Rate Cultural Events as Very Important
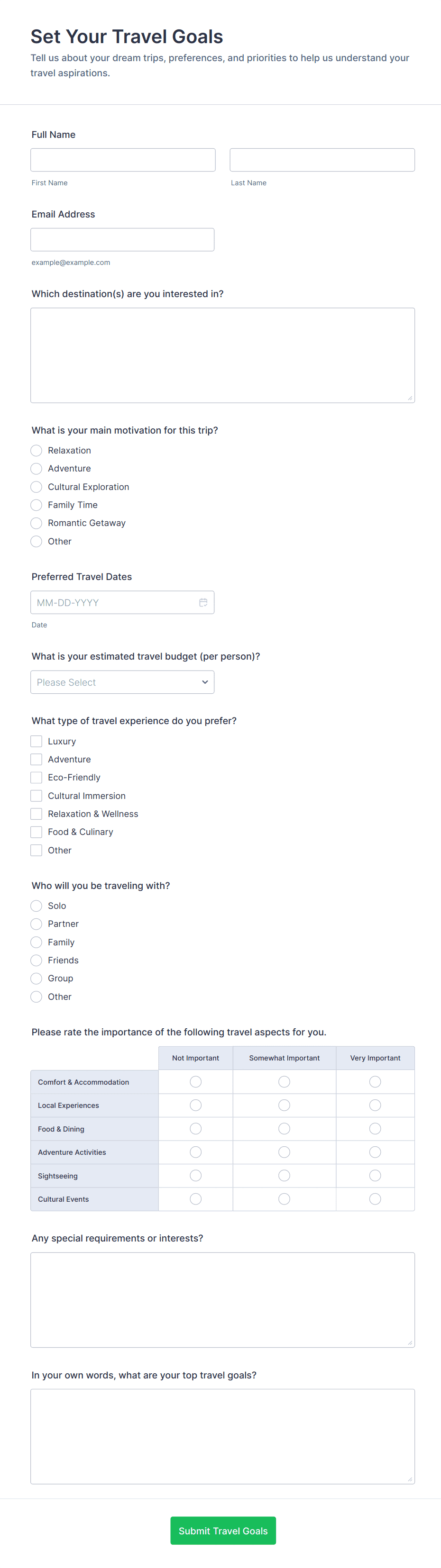 pos(375,1198)
